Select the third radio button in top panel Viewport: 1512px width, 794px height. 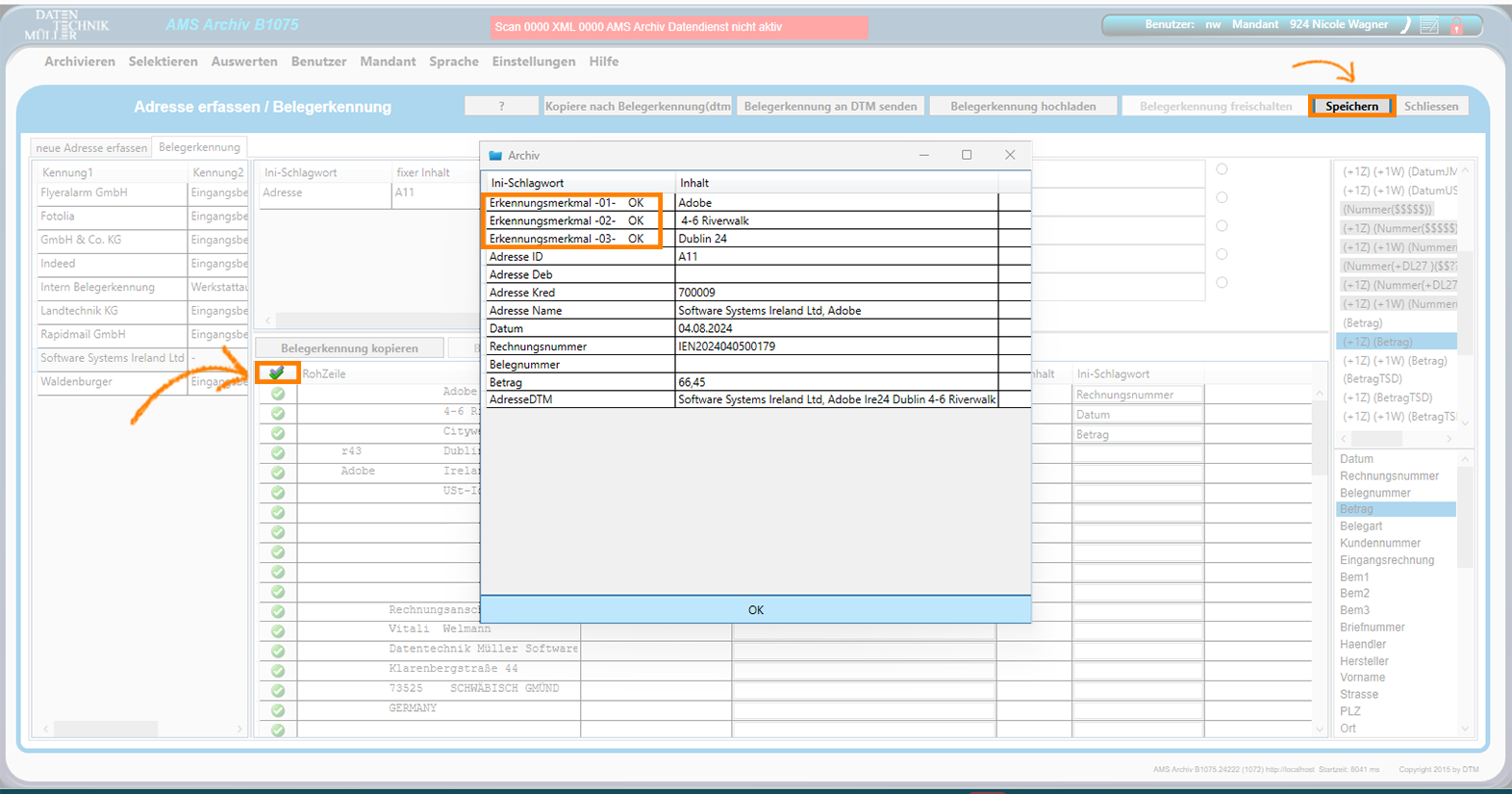pos(1222,226)
